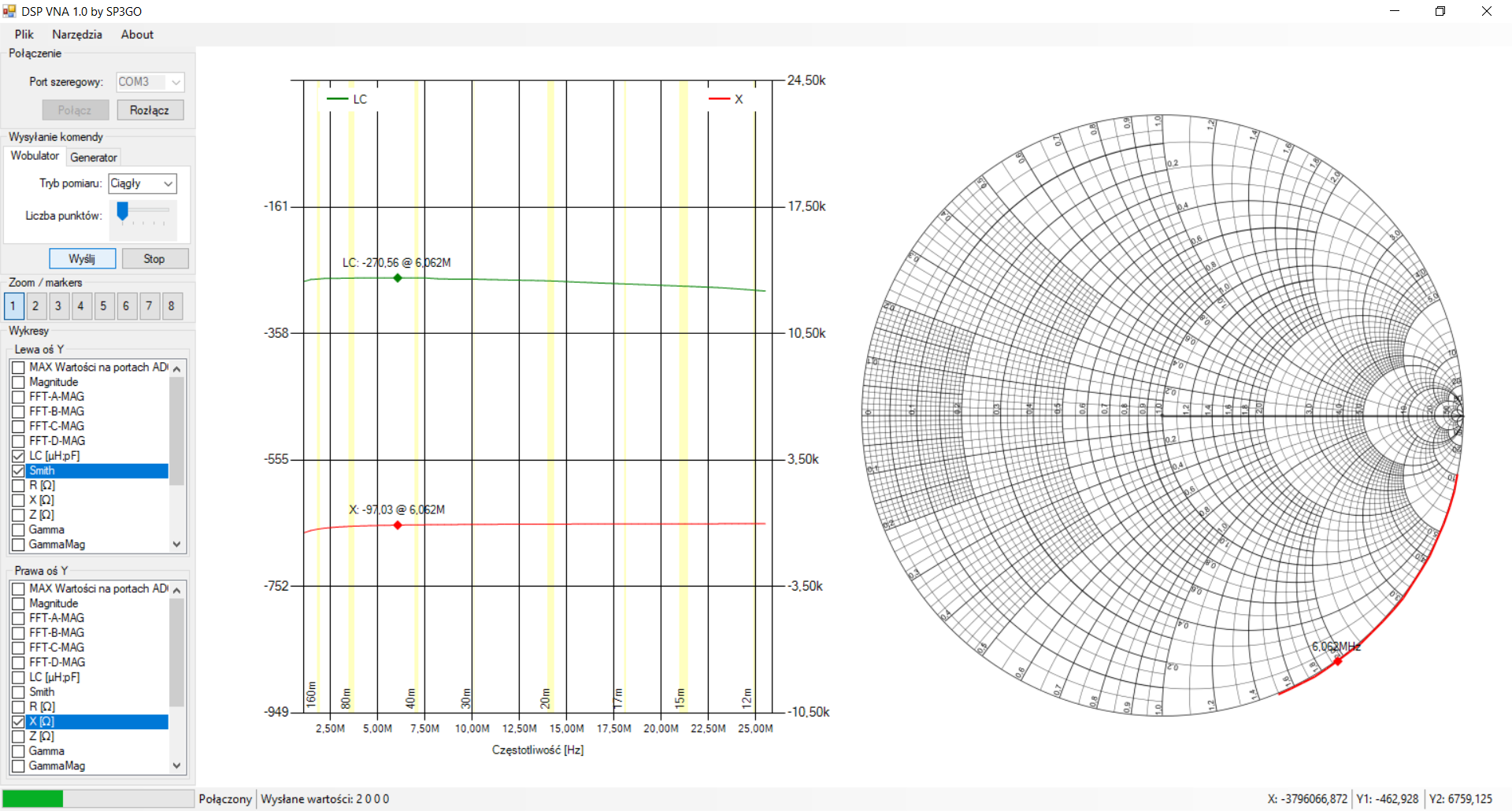Screen dimensions: 1512x811
Task: Enable Gamma checkbox in Prawa oś Y list
Action: [x=18, y=751]
